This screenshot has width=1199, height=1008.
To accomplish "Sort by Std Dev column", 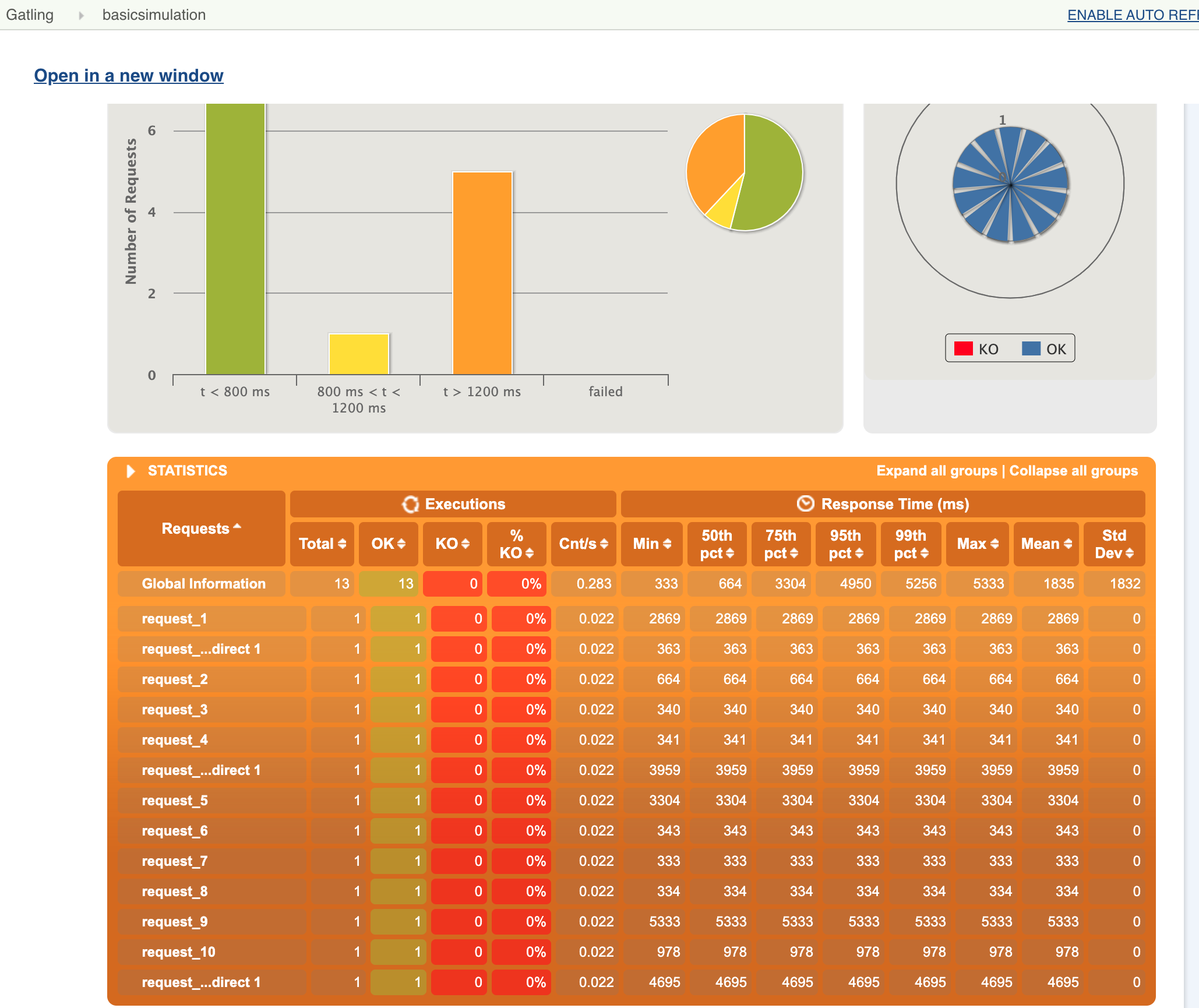I will tap(1114, 544).
